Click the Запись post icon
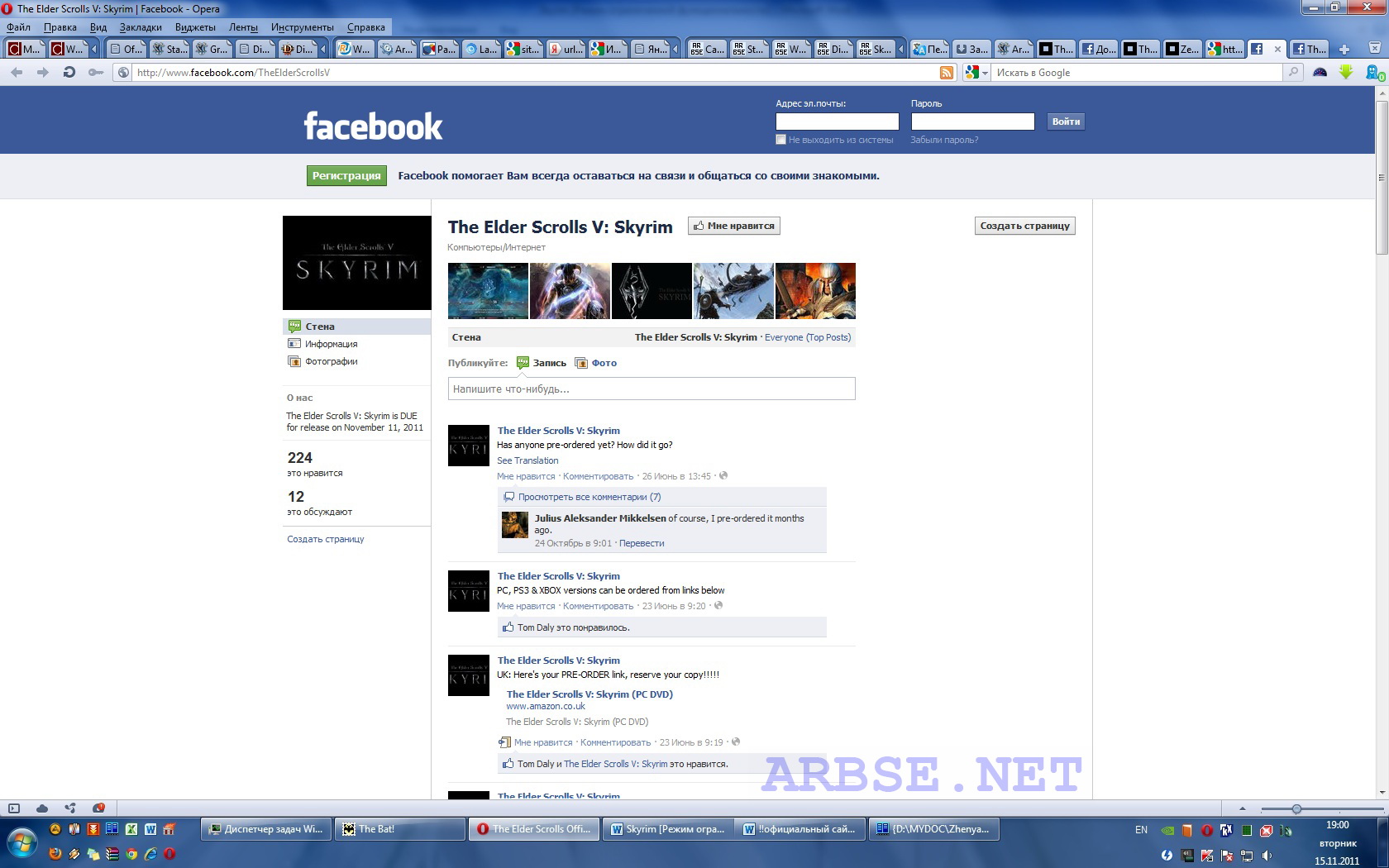The width and height of the screenshot is (1389, 868). point(523,363)
